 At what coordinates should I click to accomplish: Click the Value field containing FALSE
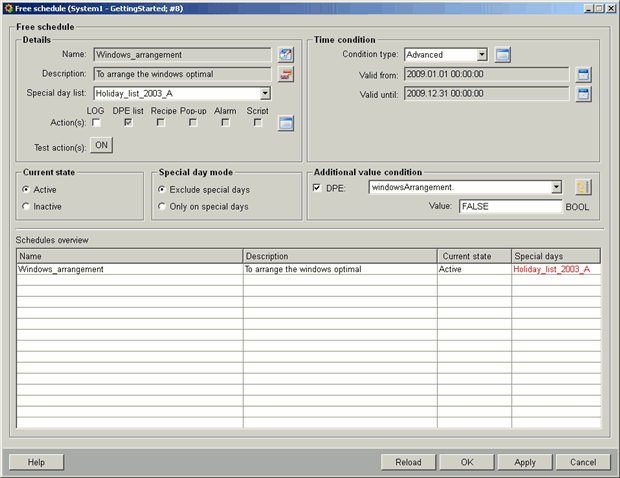[510, 206]
